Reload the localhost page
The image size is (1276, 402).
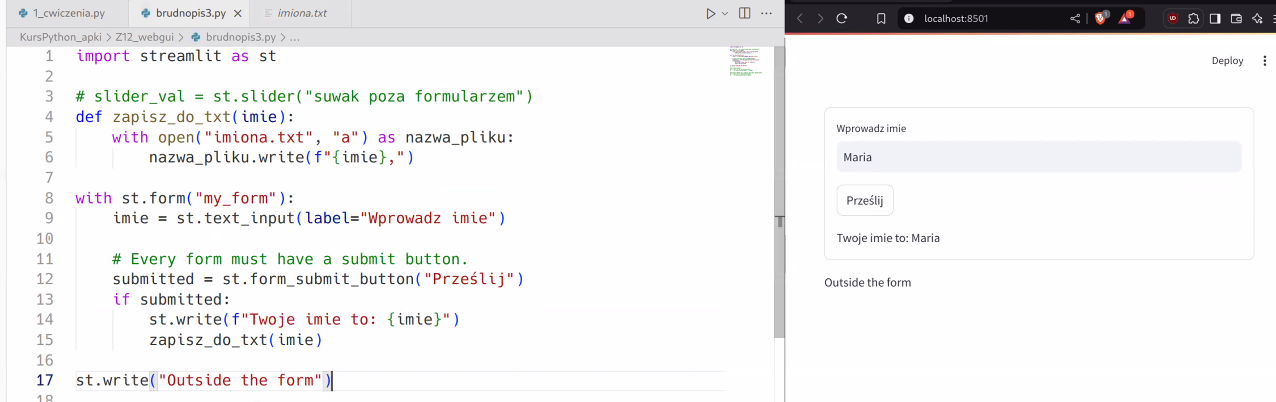[x=842, y=18]
